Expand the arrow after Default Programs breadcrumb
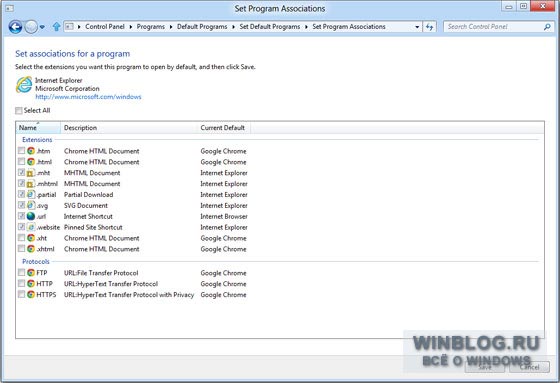The height and width of the screenshot is (383, 560). [x=233, y=27]
